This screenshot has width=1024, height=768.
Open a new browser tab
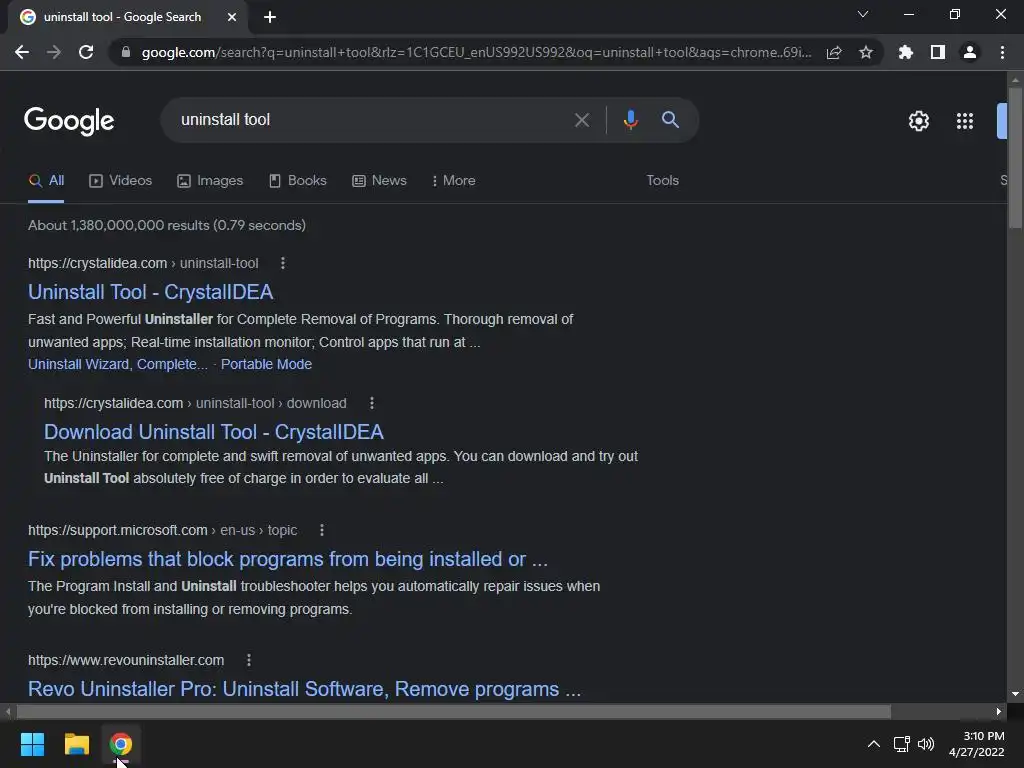(270, 17)
